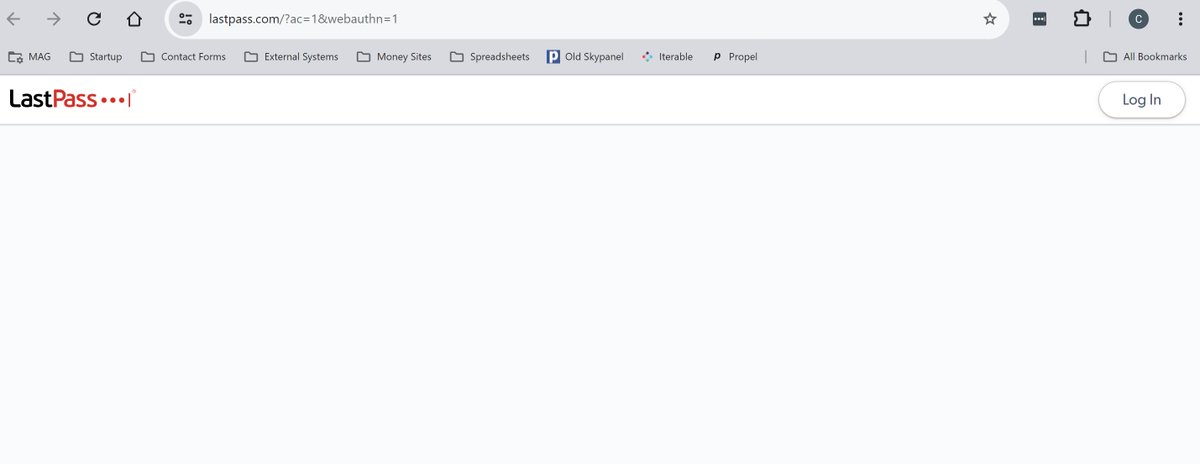Open the browser home page
This screenshot has width=1200, height=464.
click(x=134, y=19)
